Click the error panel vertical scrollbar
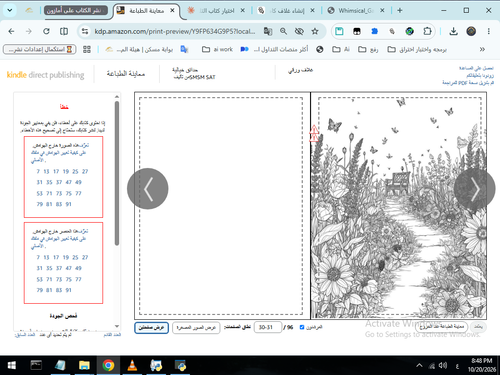This screenshot has height=375, width=500. (117, 173)
